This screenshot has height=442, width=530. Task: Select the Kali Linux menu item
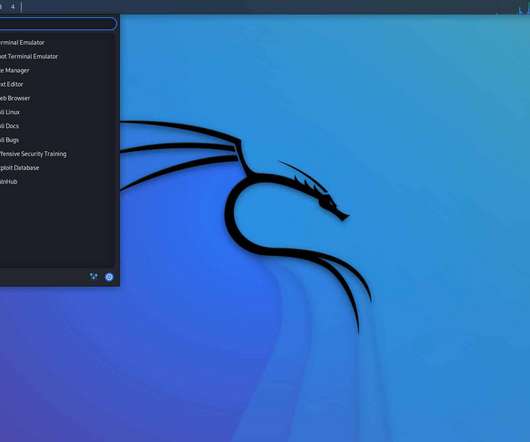(x=10, y=112)
